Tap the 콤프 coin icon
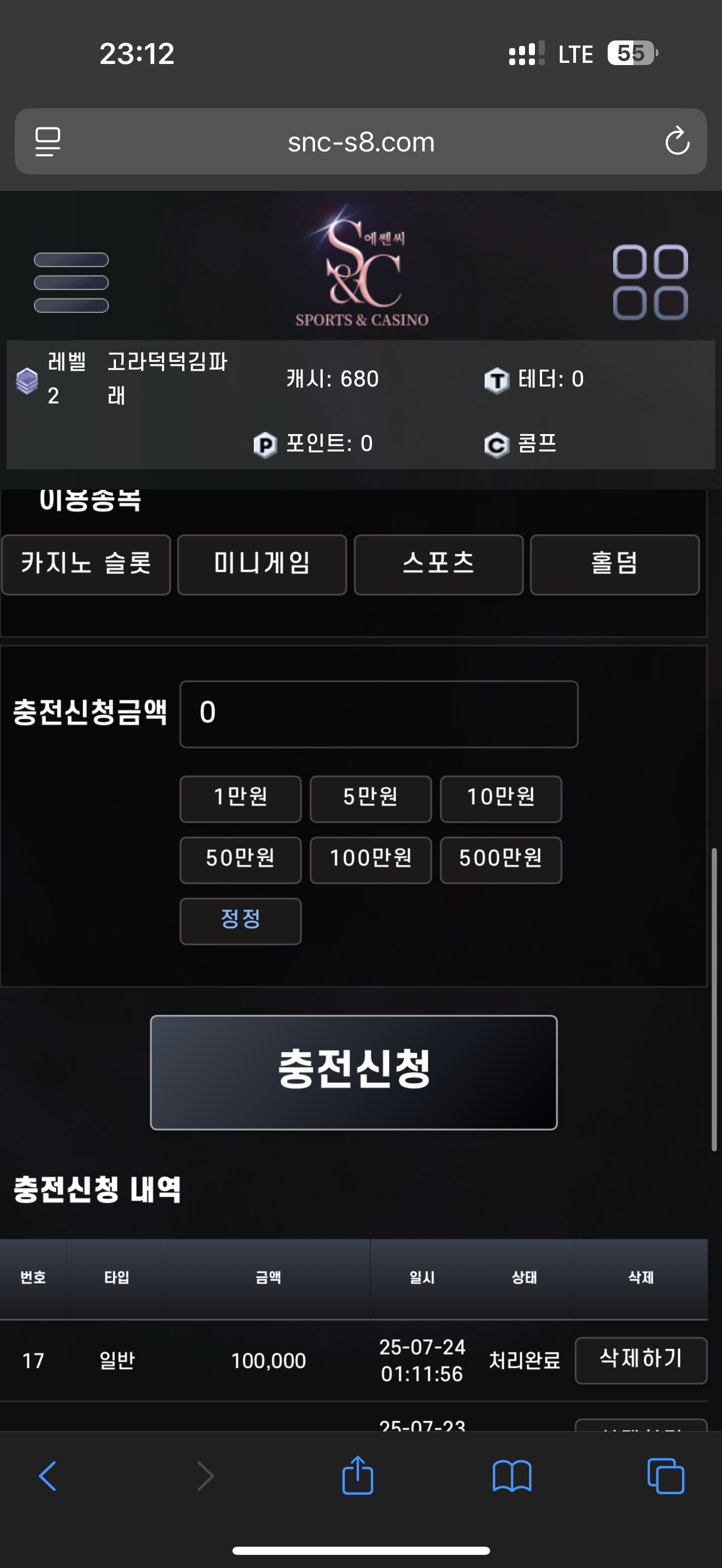Viewport: 722px width, 1568px height. coord(497,445)
